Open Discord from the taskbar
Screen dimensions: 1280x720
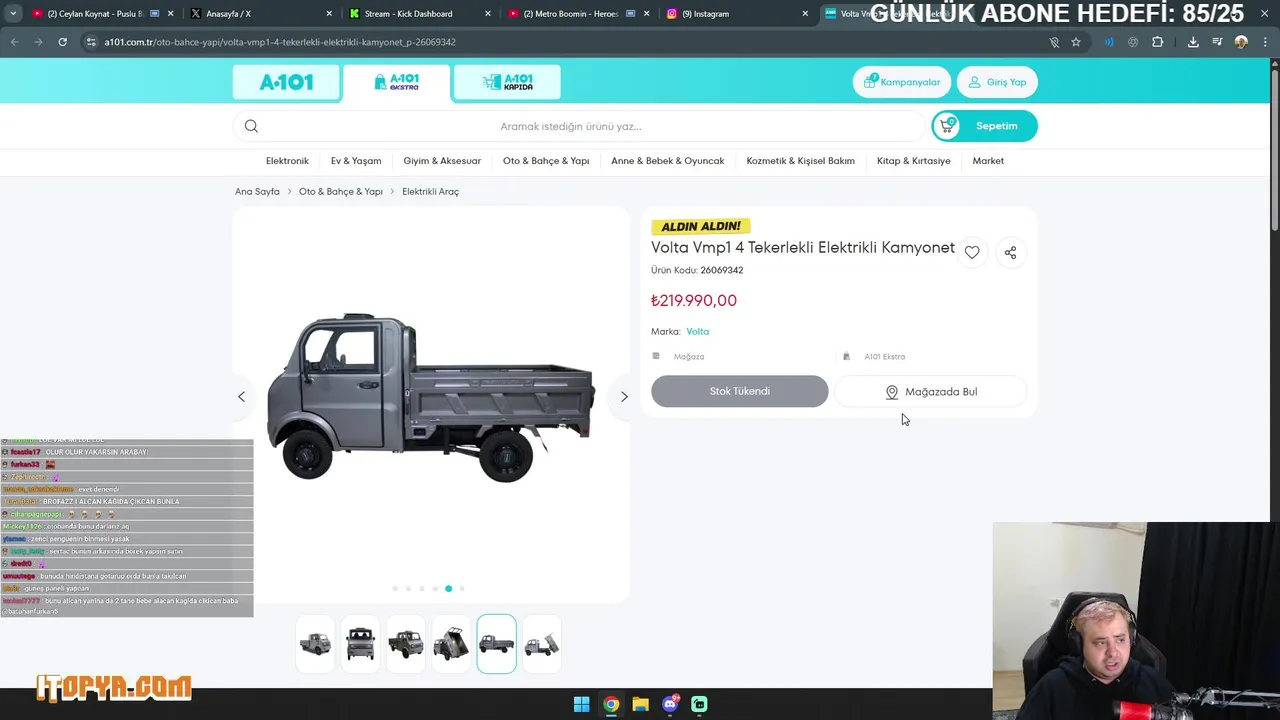click(x=670, y=704)
